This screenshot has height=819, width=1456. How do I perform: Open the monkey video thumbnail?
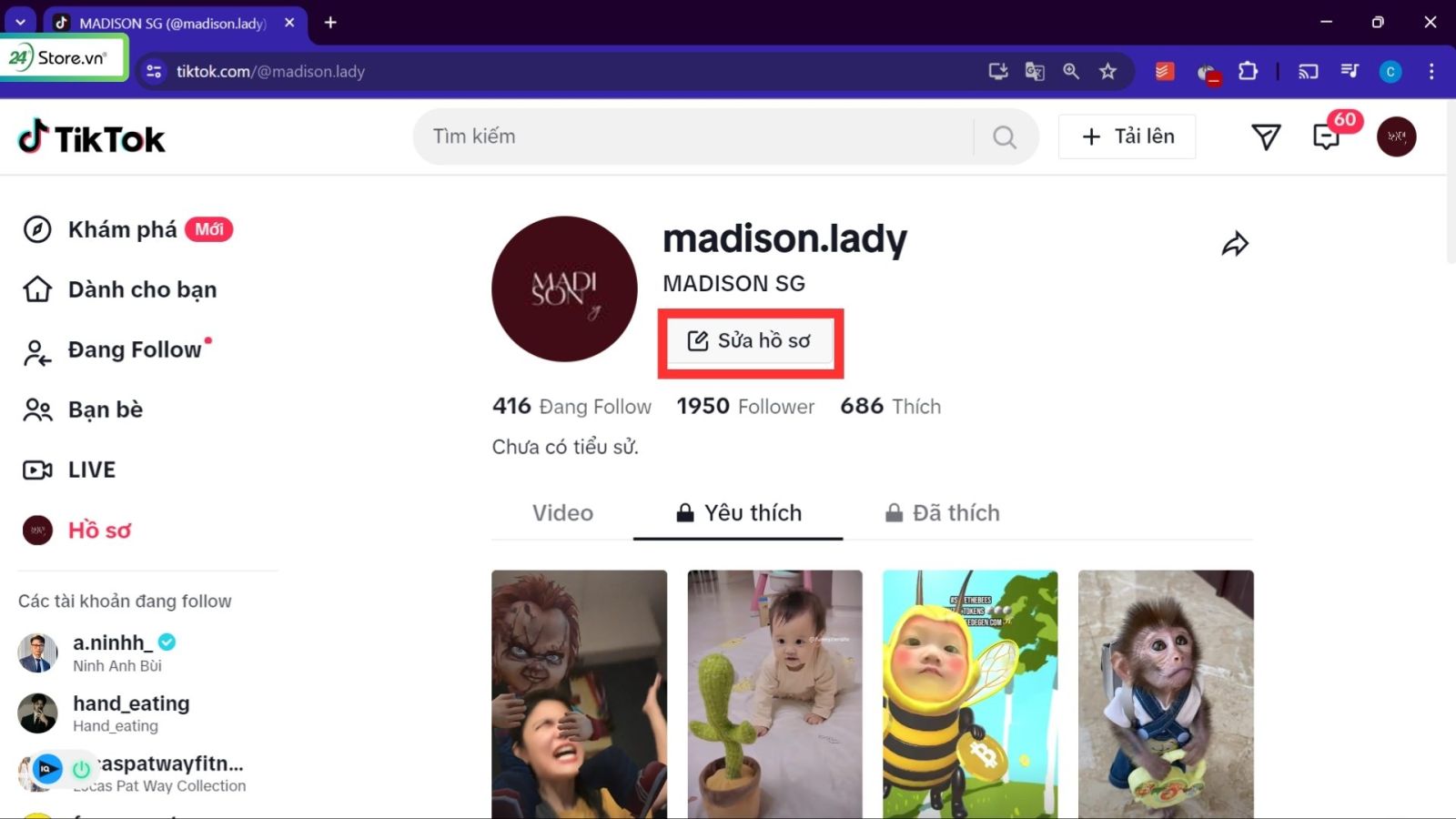pyautogui.click(x=1166, y=694)
